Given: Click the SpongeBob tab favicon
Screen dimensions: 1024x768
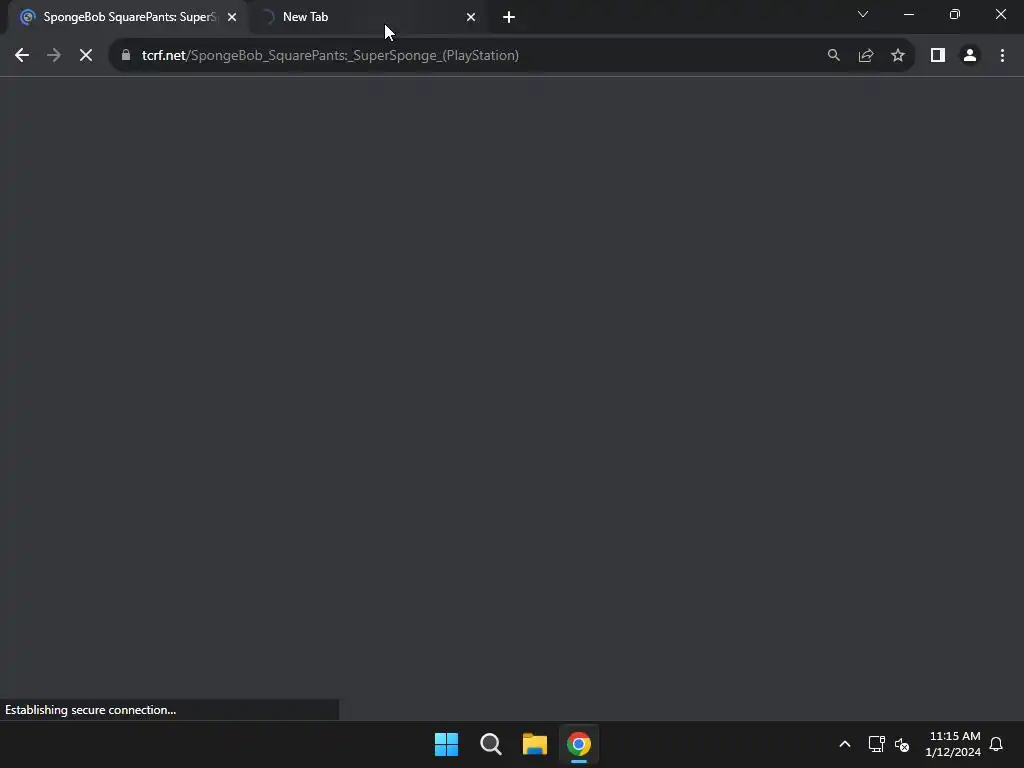Looking at the screenshot, I should pyautogui.click(x=27, y=17).
